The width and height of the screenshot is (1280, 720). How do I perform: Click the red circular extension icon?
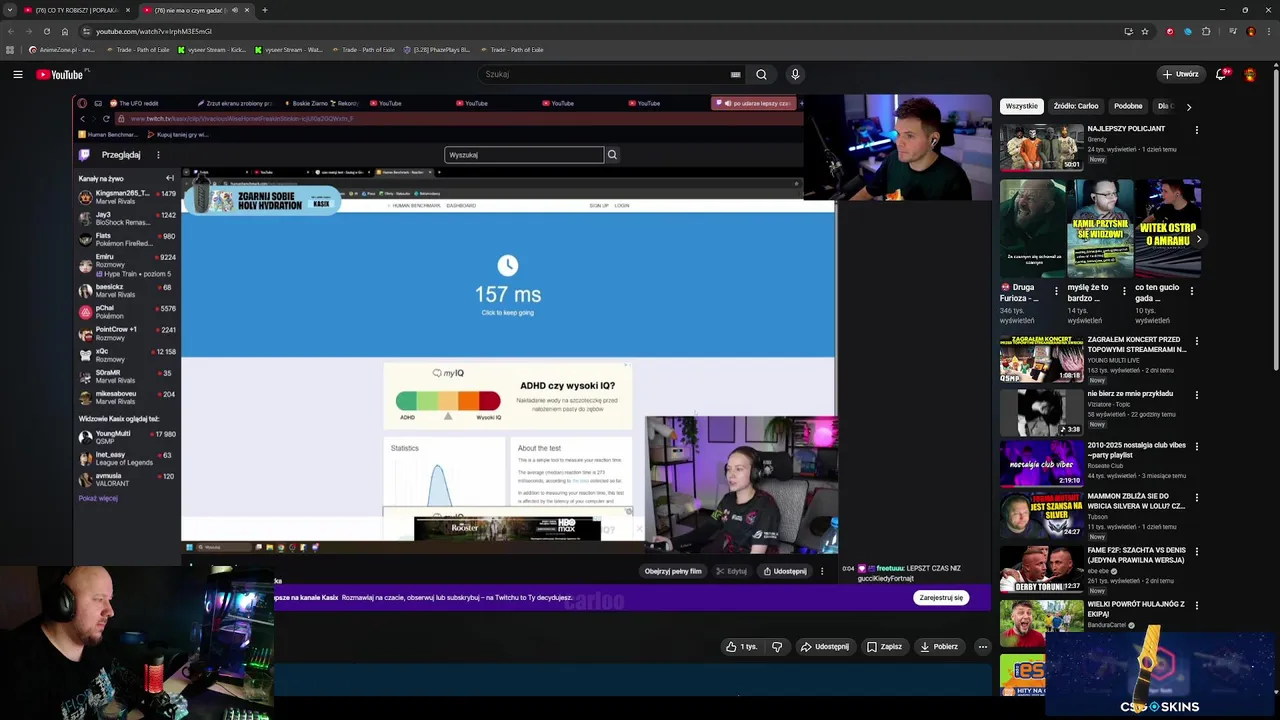(x=1170, y=31)
